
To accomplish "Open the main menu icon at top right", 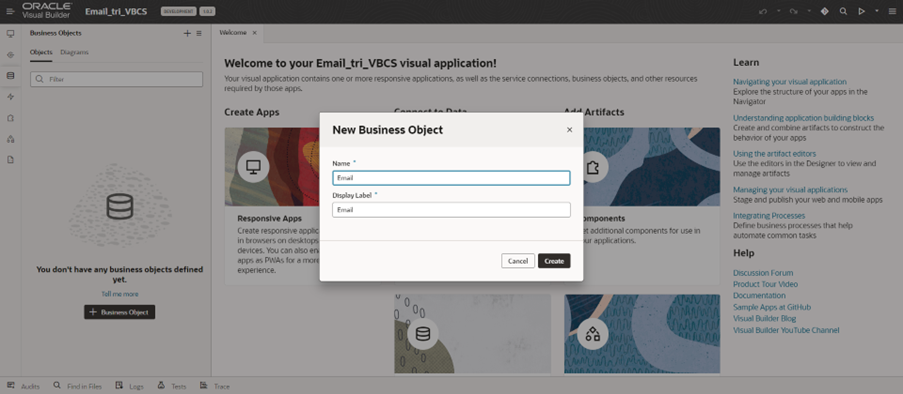I will tap(892, 11).
